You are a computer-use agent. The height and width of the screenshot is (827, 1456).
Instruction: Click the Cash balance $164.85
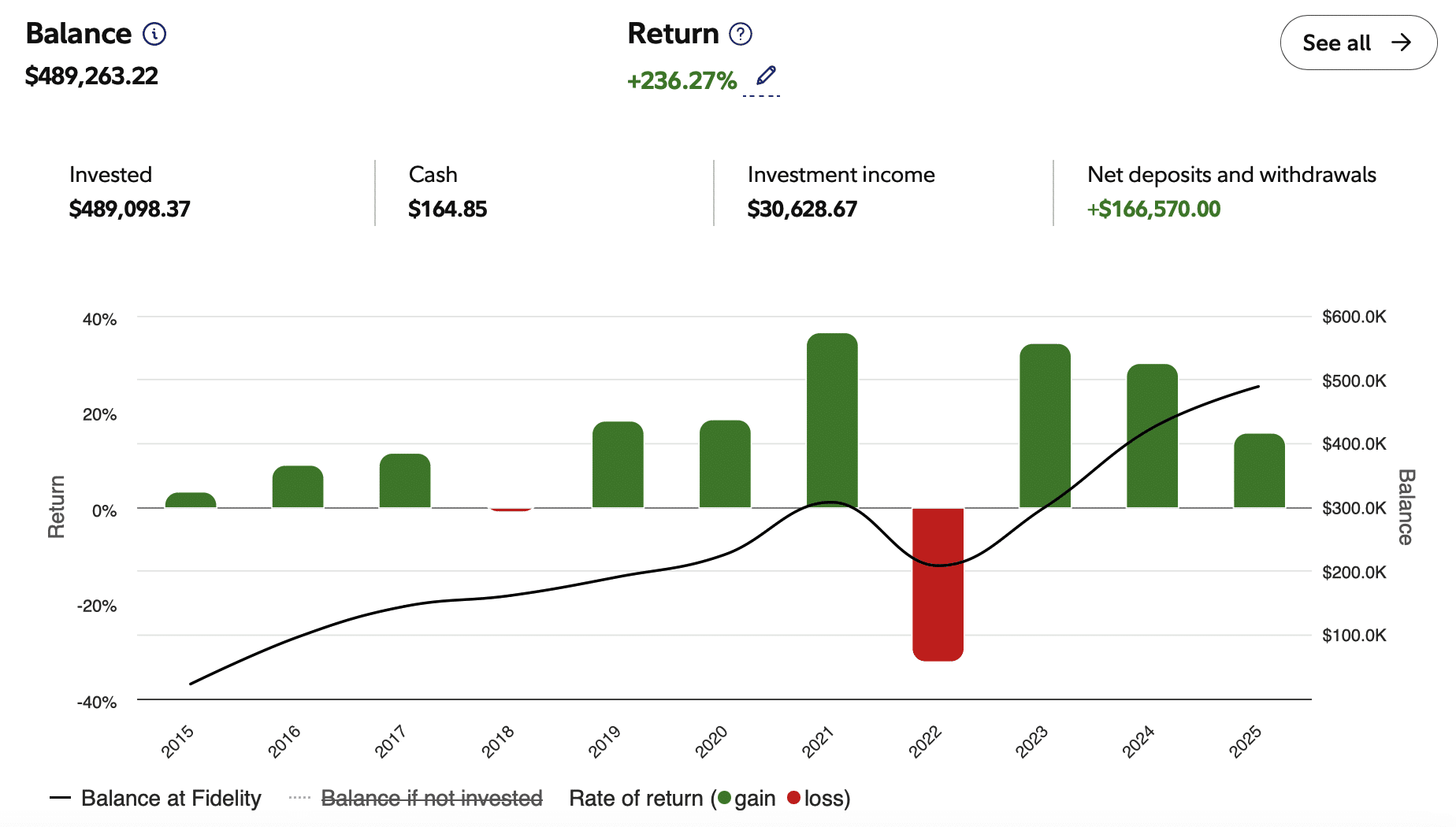tap(448, 209)
